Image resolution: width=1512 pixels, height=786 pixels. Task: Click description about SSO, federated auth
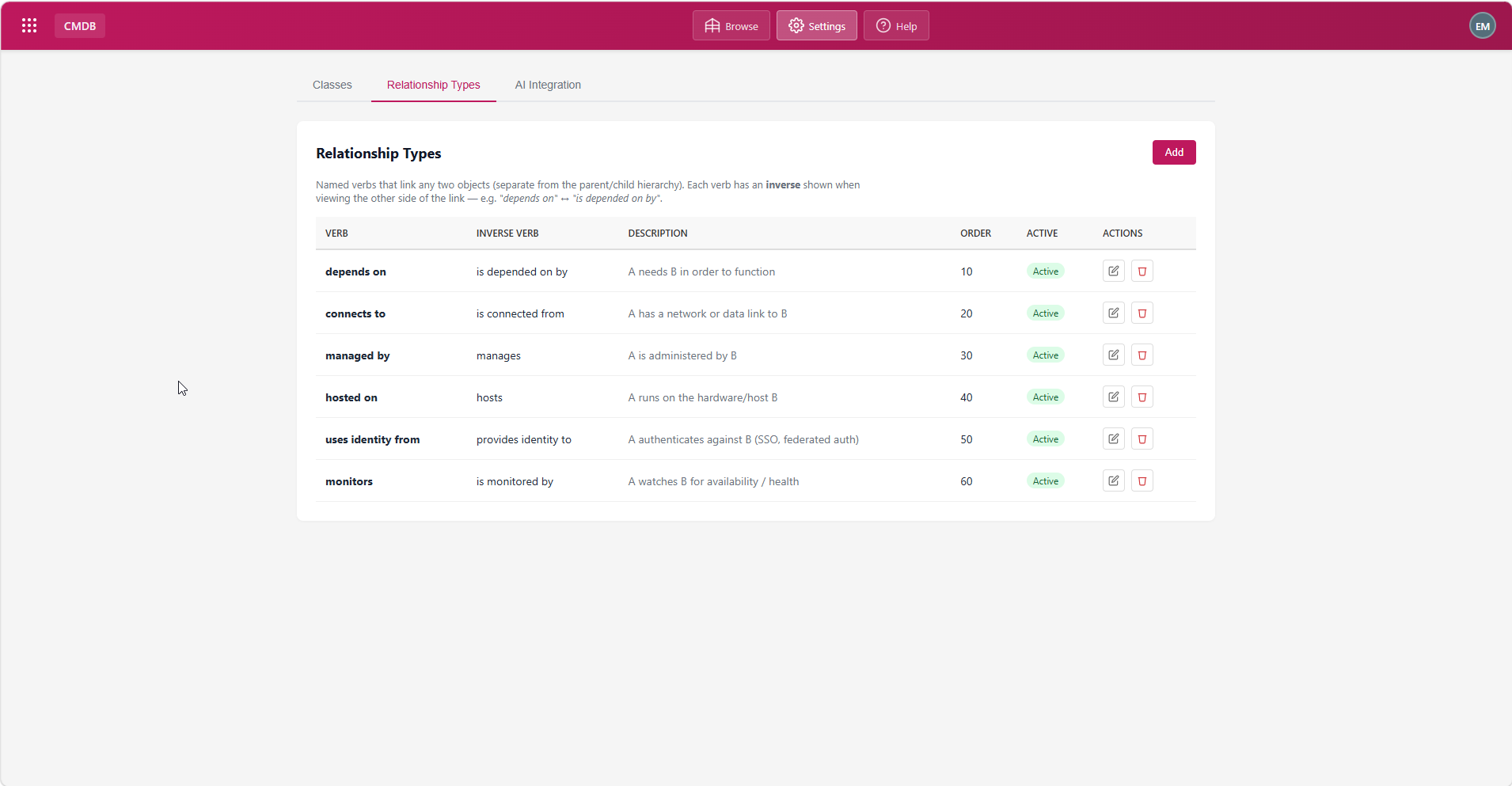click(743, 439)
